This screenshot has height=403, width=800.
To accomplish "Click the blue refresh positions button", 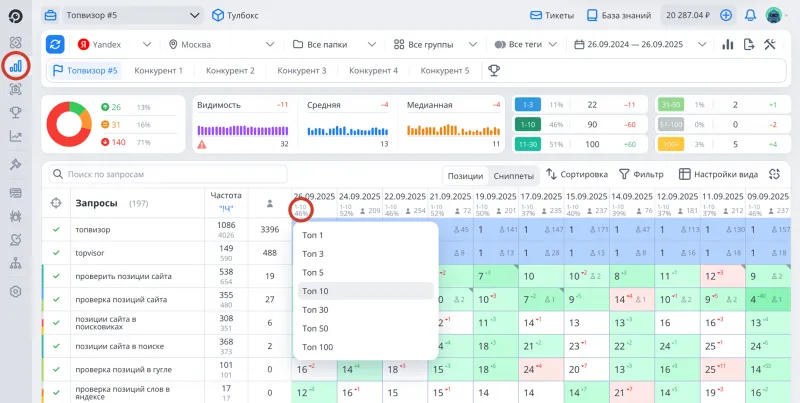I will pyautogui.click(x=55, y=45).
